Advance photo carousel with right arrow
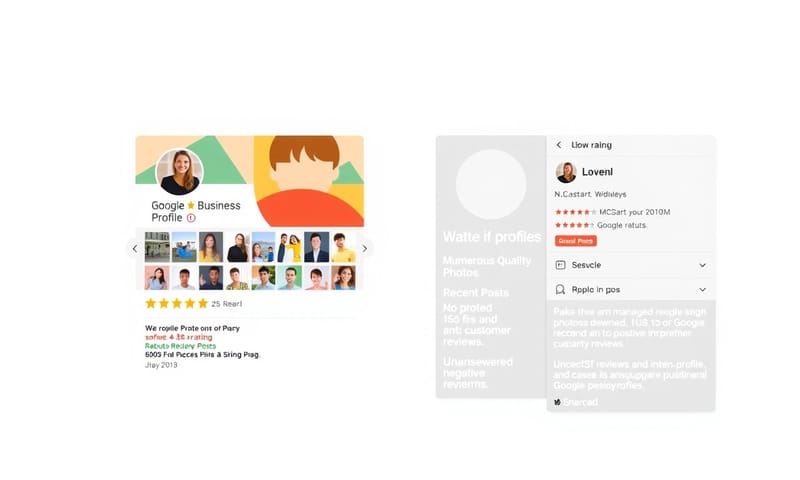Viewport: 800px width, 480px height. (365, 248)
